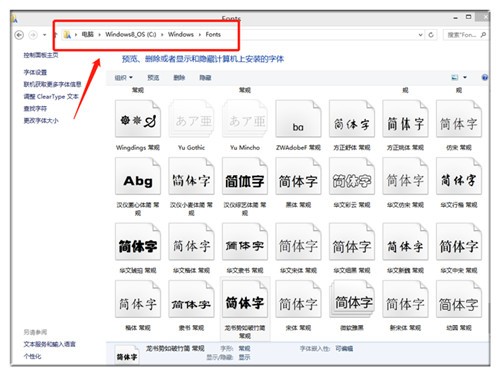Expand the view options dropdown arrow
The width and height of the screenshot is (500, 376).
(x=465, y=77)
